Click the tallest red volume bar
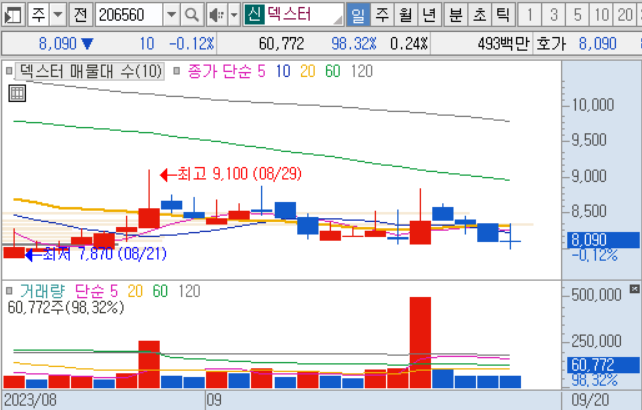 tap(420, 342)
